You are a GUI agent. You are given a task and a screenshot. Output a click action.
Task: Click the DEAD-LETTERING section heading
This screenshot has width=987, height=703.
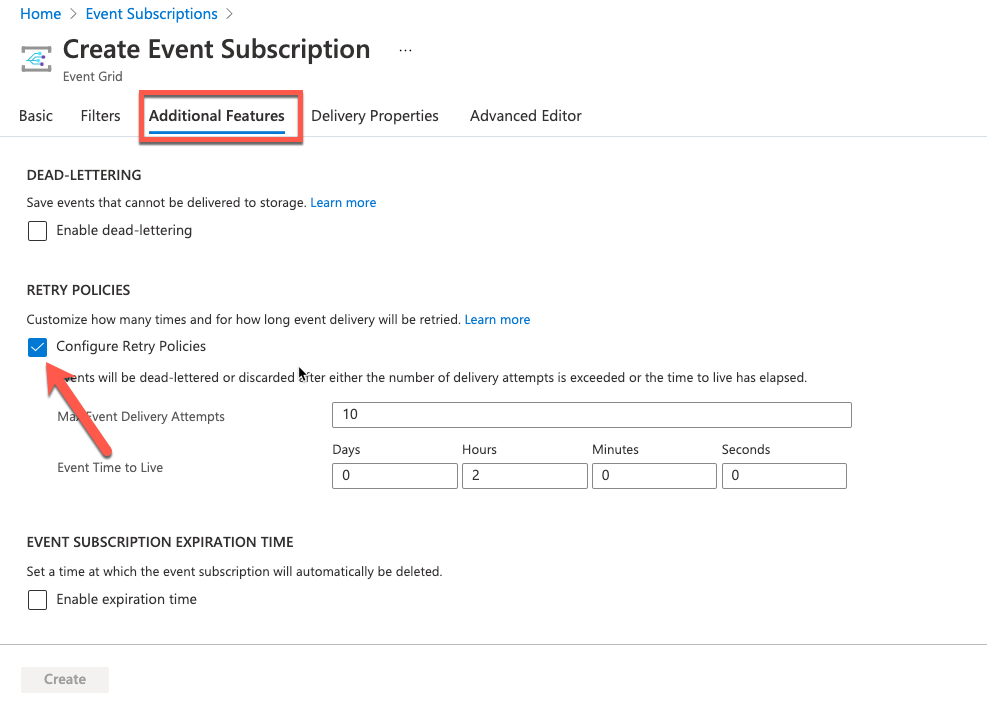coord(84,175)
